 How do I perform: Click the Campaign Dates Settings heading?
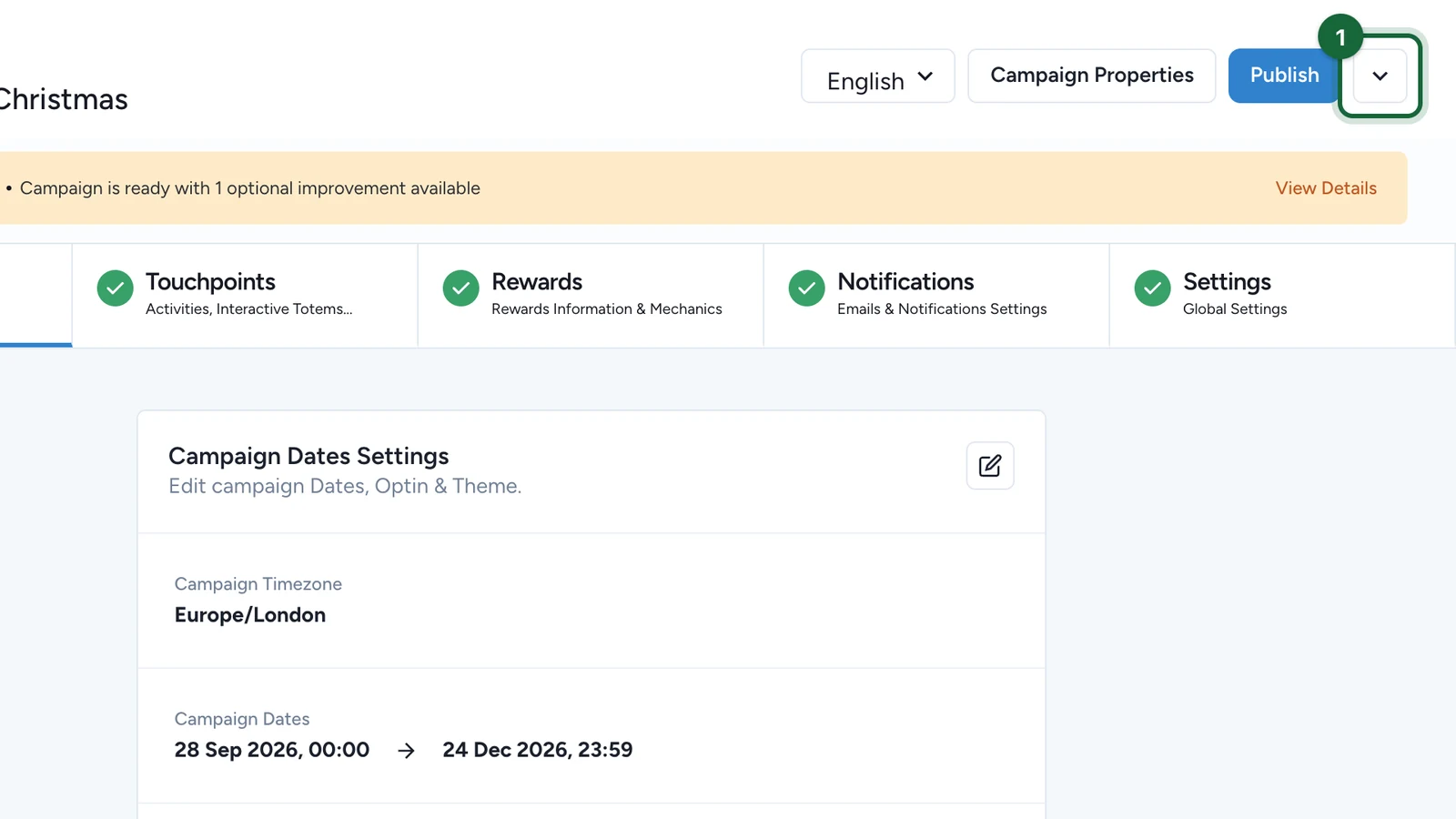pos(308,456)
